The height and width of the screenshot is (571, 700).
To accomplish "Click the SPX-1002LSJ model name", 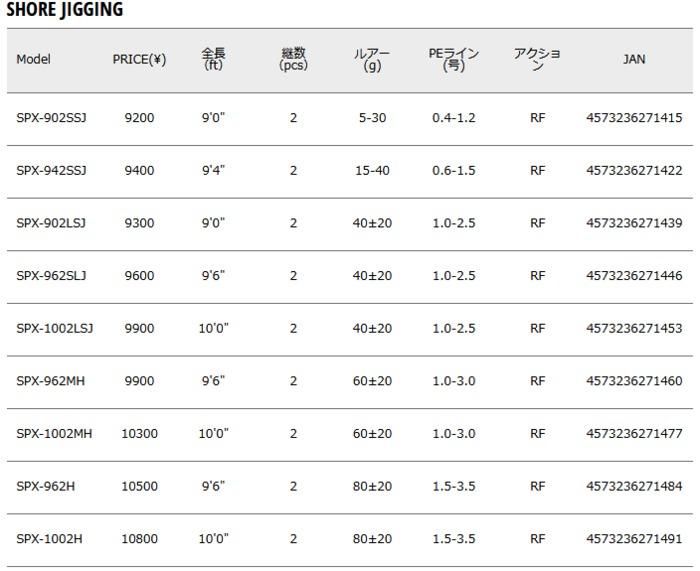I will click(54, 328).
